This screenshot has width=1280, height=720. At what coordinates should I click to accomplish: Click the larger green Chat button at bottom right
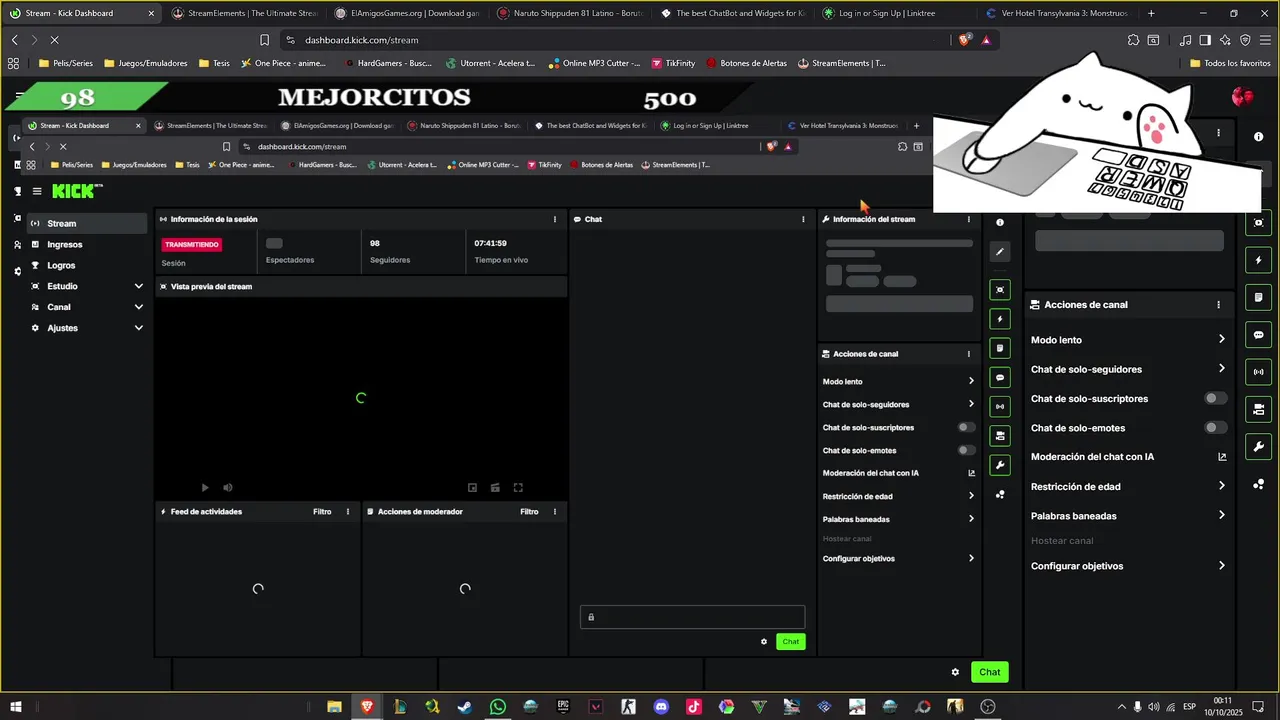pyautogui.click(x=989, y=672)
